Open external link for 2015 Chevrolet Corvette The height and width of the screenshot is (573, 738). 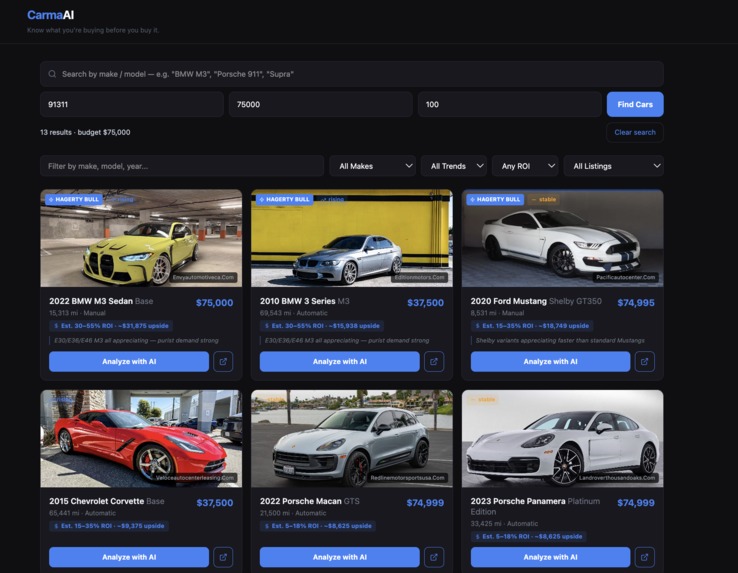coord(223,557)
